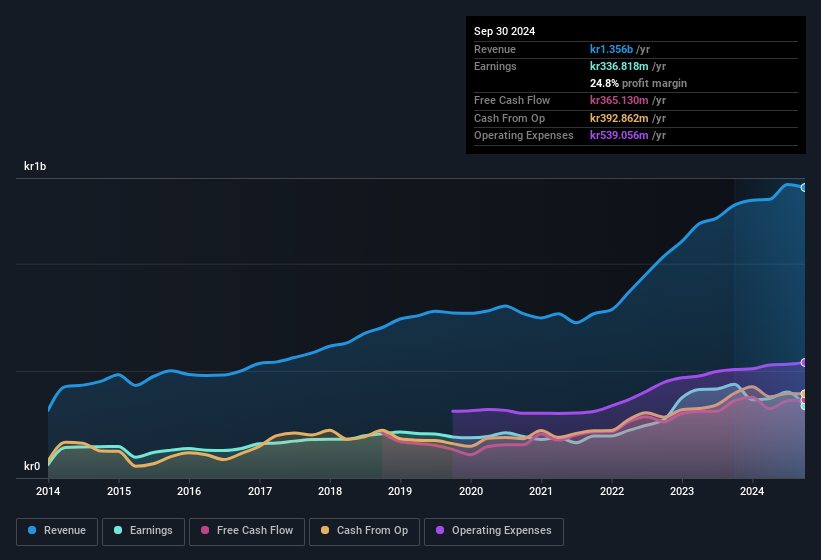The width and height of the screenshot is (821, 560).
Task: Hide the Cash From Op series
Action: pos(364,531)
